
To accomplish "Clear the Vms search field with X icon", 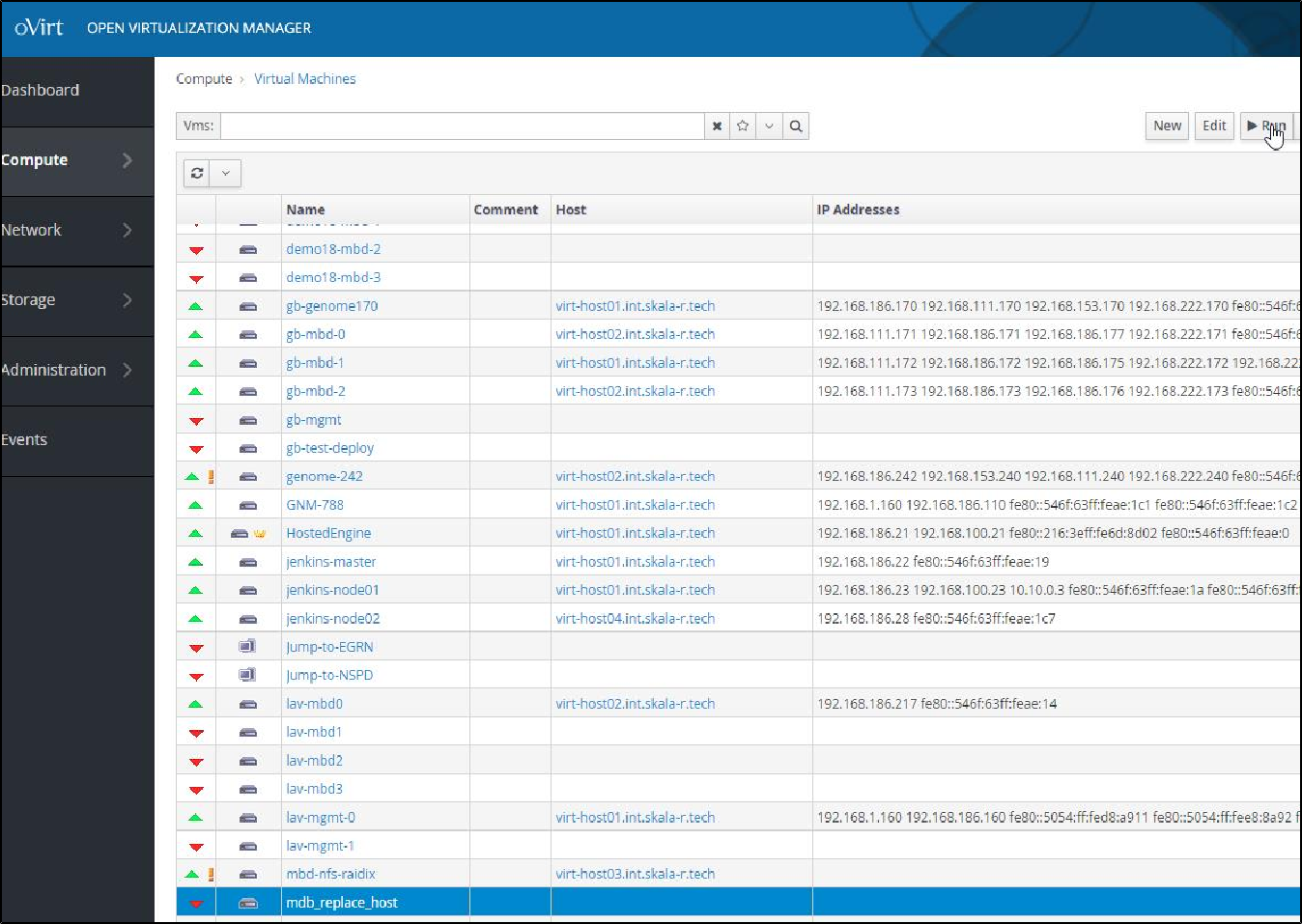I will coord(717,126).
